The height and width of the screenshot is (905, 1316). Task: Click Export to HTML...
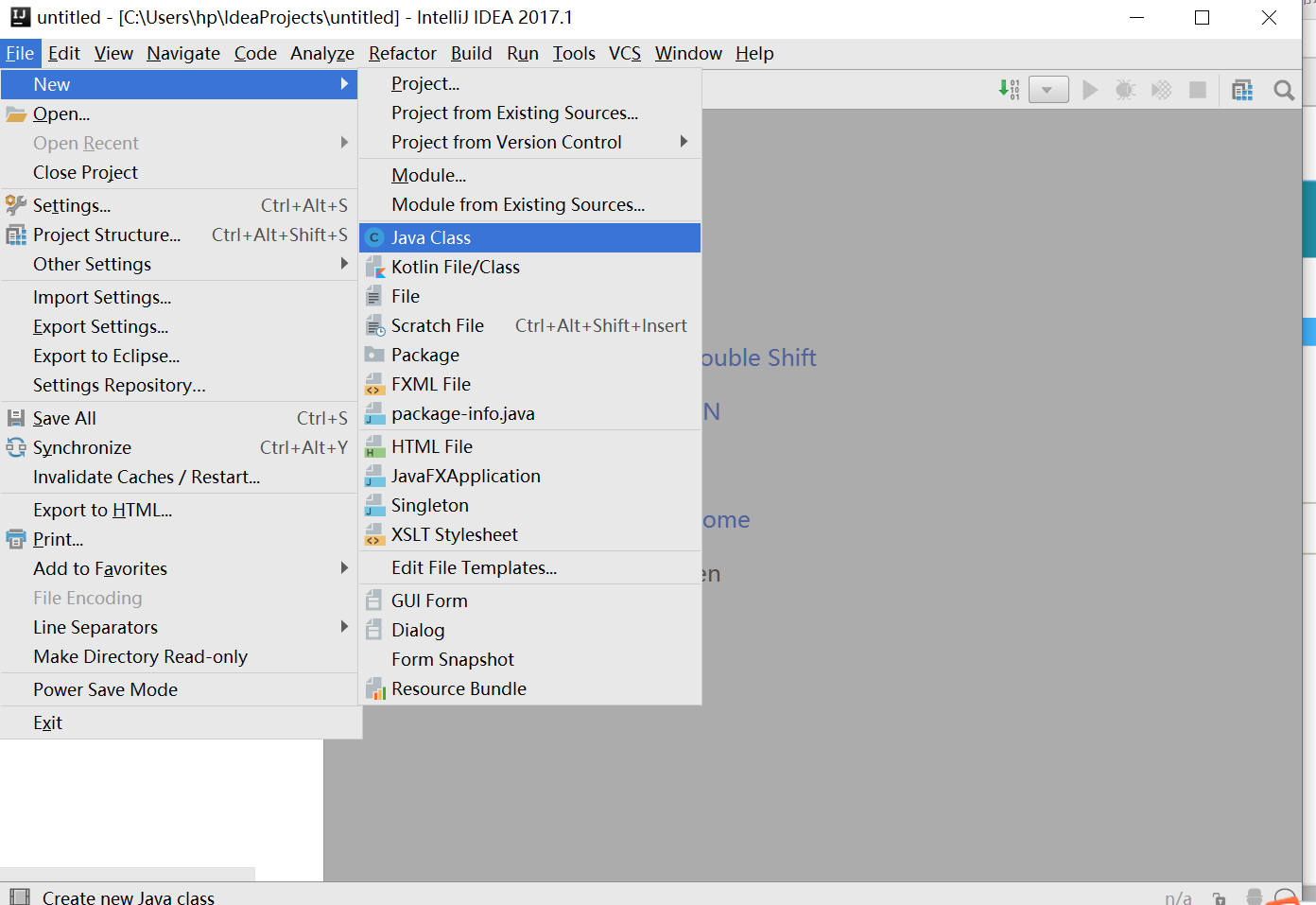(180, 510)
